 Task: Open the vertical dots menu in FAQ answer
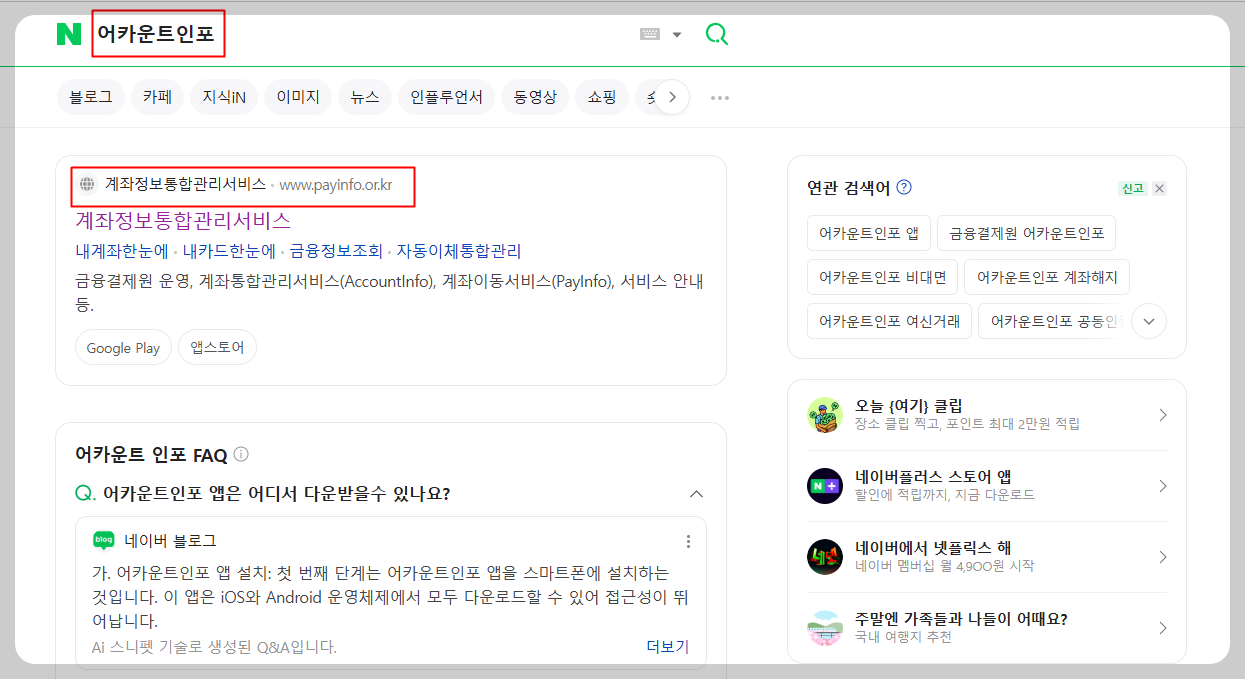click(688, 541)
